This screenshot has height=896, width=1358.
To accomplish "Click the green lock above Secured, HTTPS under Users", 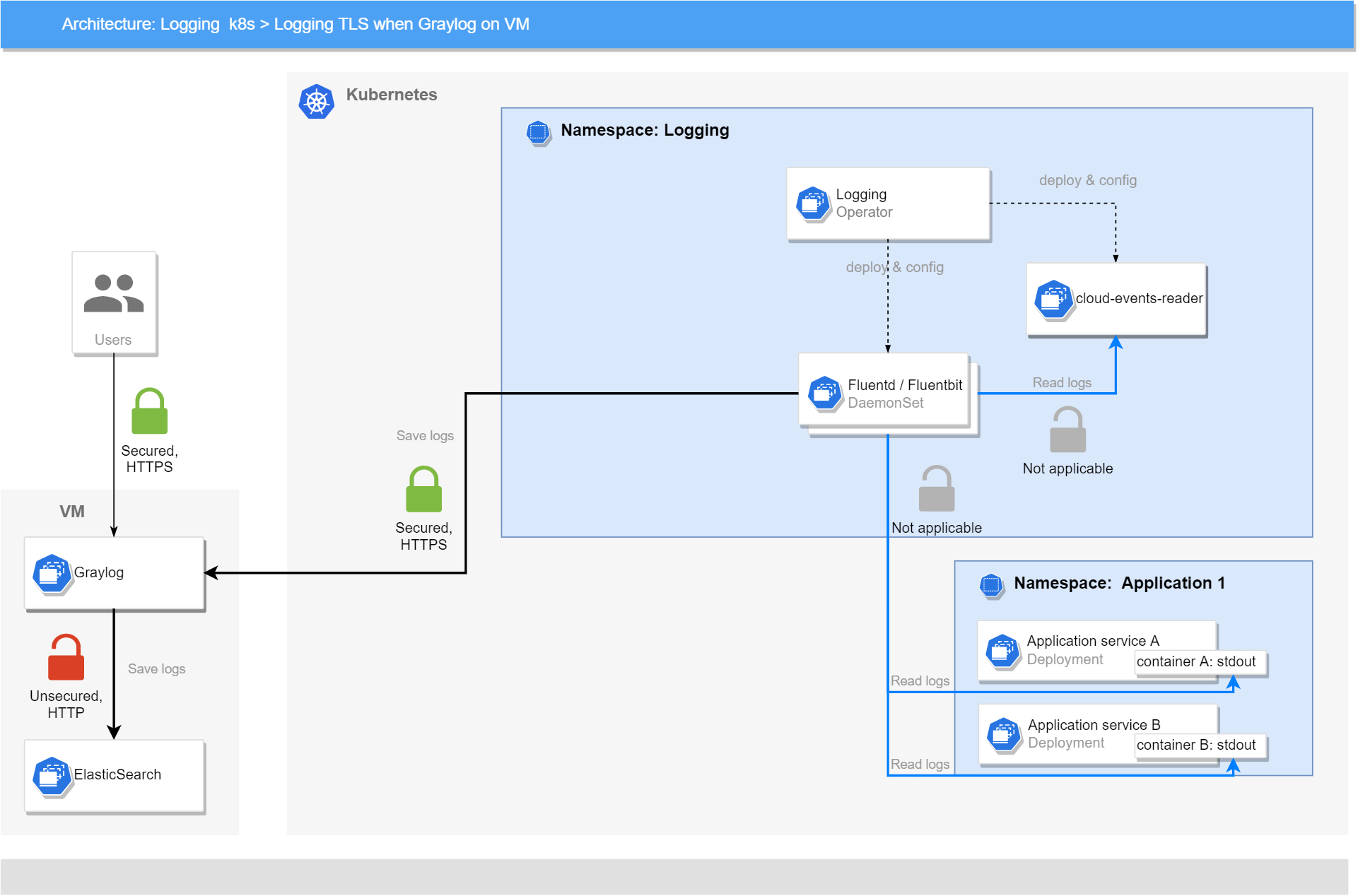I will [149, 411].
